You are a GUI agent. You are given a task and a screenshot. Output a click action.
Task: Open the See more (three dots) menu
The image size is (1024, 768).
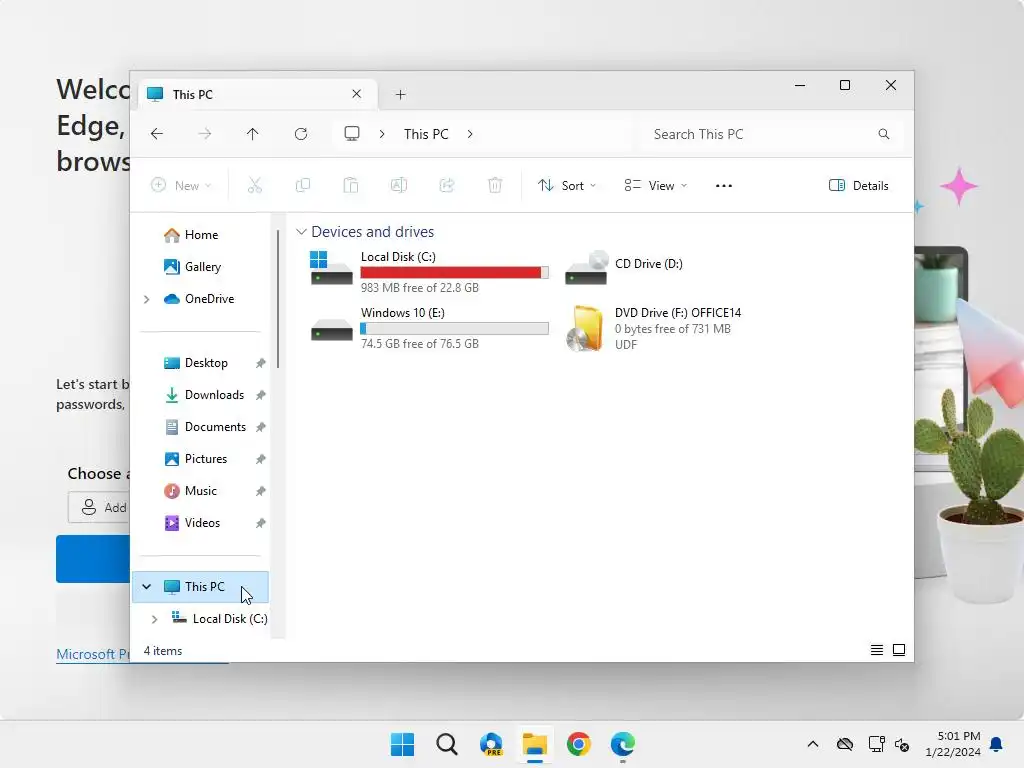pyautogui.click(x=724, y=185)
